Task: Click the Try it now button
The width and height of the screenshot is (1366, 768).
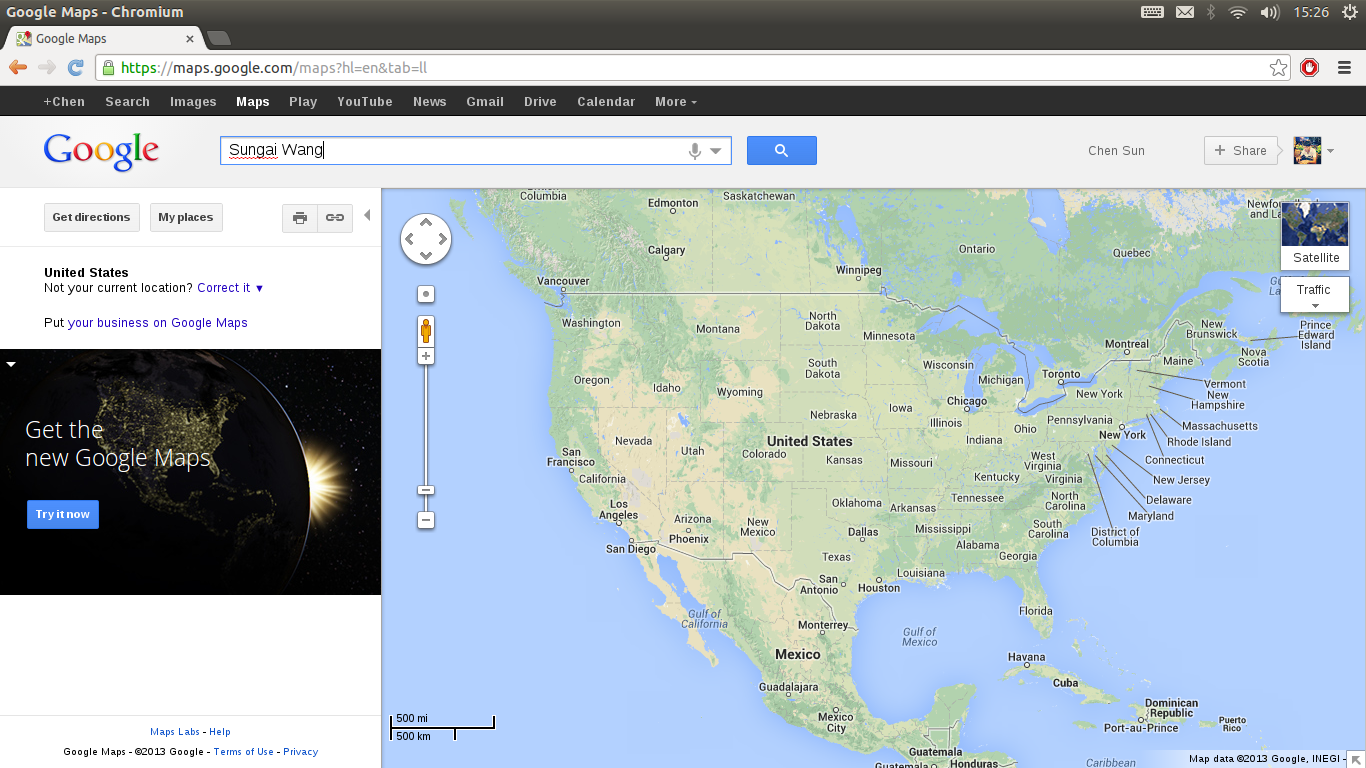Action: (62, 514)
